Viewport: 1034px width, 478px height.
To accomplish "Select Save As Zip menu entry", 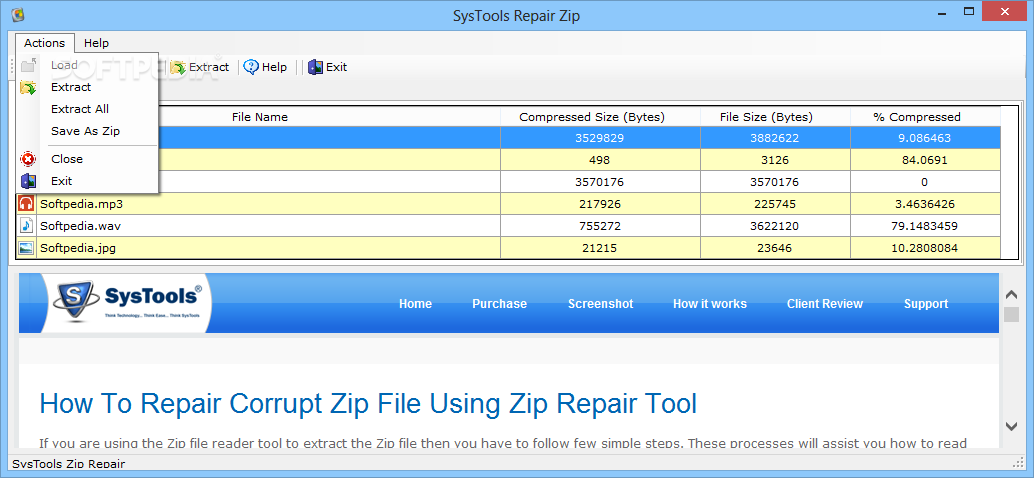I will (x=86, y=131).
